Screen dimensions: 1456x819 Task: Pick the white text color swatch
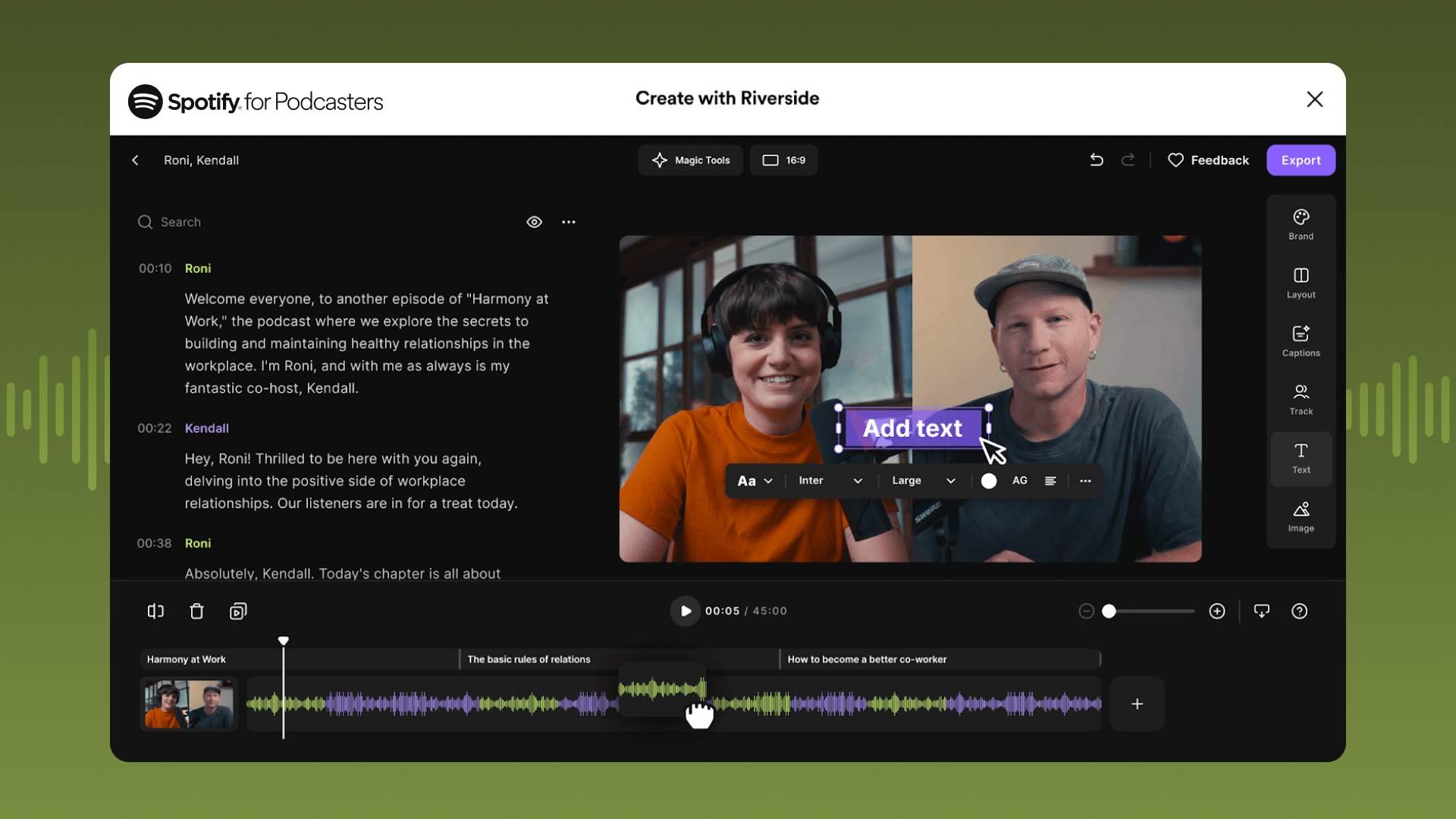(x=988, y=480)
